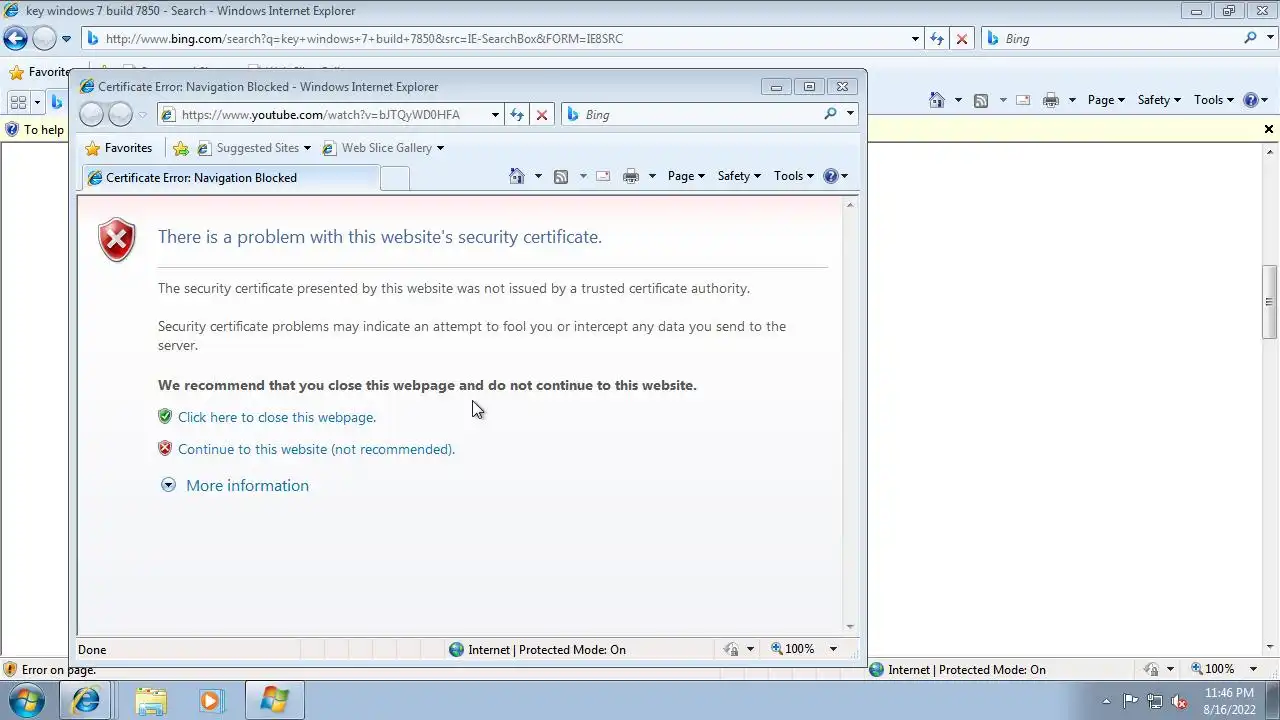
Task: Launch Windows Media Player from taskbar
Action: click(211, 700)
